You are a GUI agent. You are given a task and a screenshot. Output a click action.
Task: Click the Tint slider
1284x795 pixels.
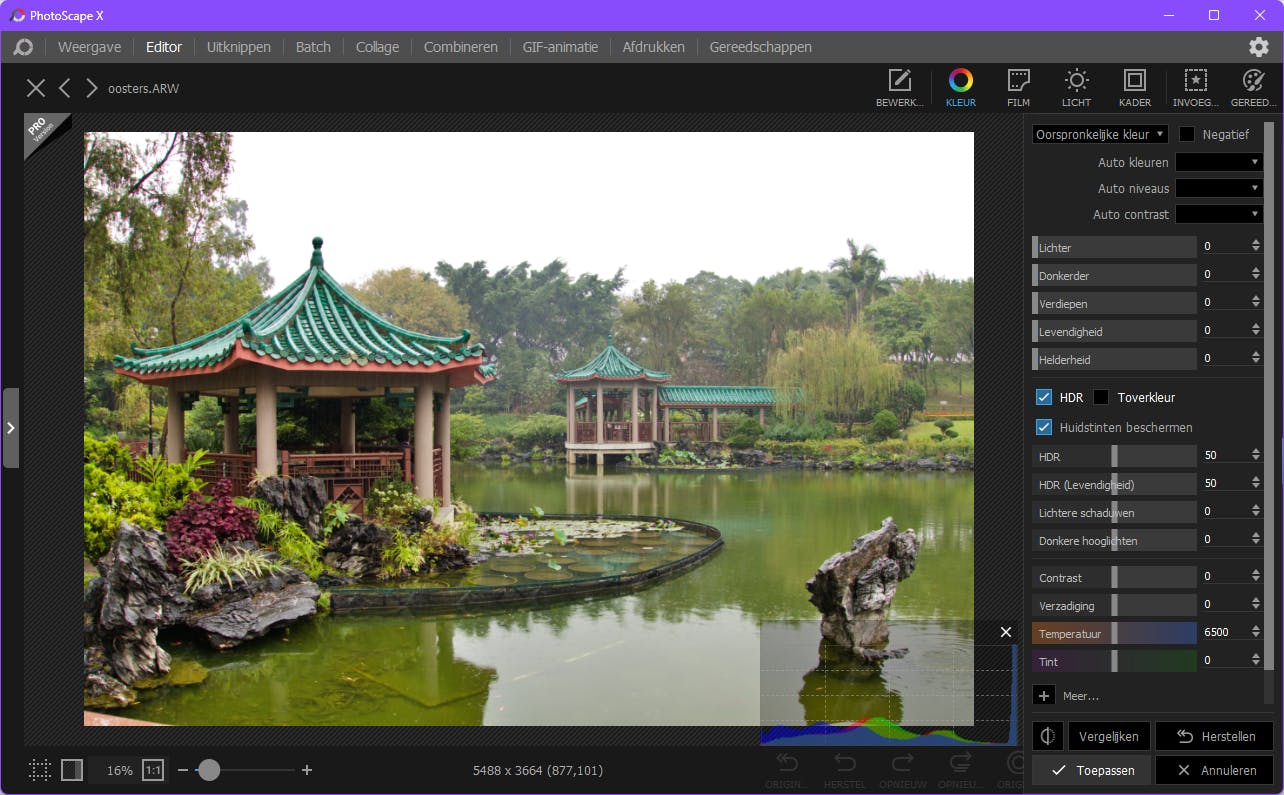point(1115,660)
